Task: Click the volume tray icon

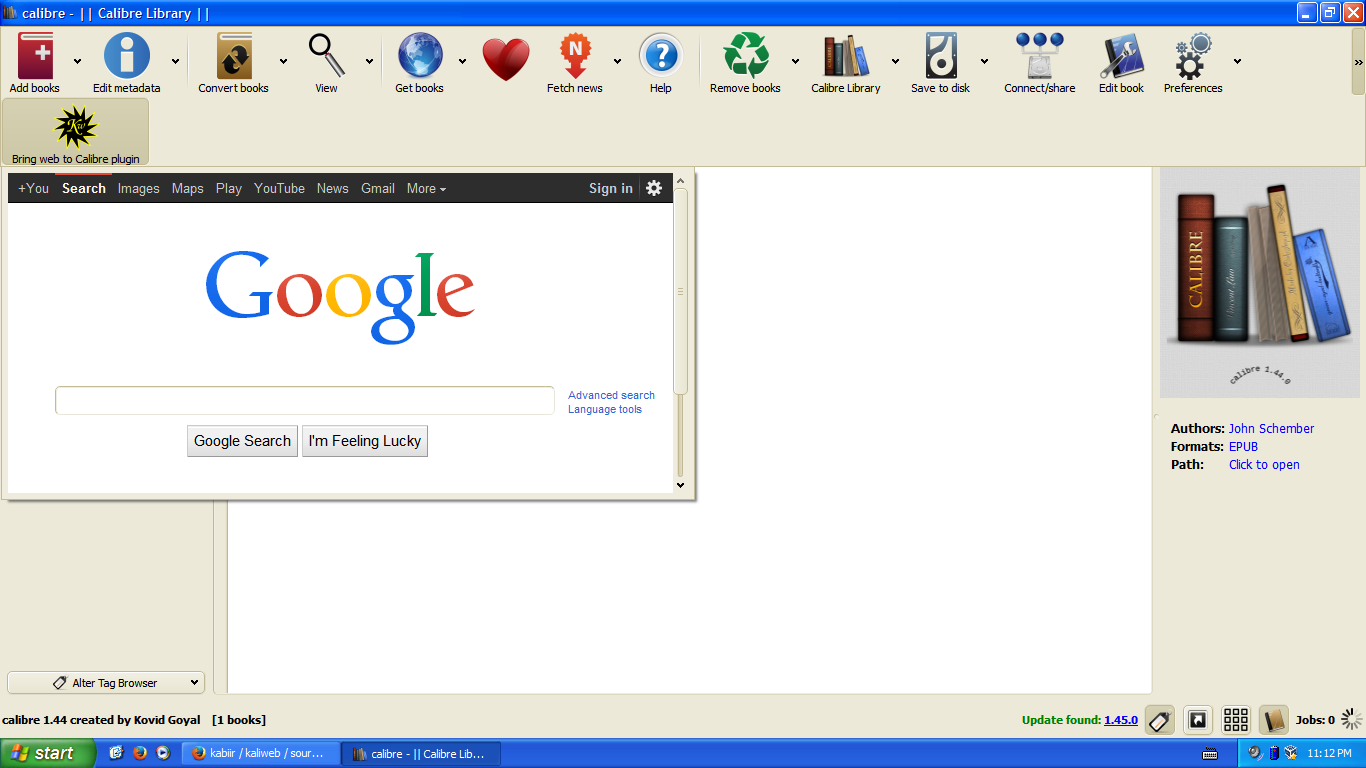Action: click(1255, 753)
